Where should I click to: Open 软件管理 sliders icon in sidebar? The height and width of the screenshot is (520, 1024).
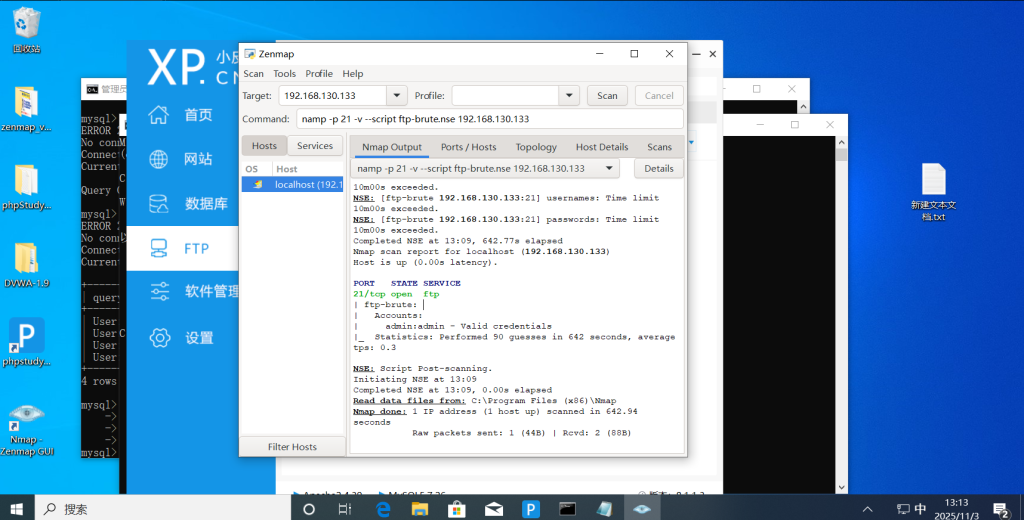[160, 292]
